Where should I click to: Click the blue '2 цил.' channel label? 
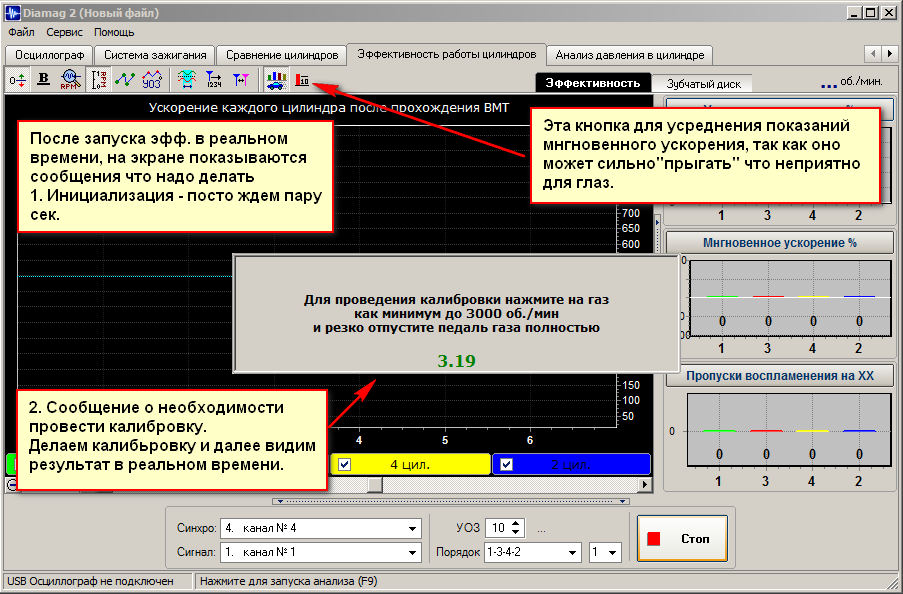click(x=571, y=464)
